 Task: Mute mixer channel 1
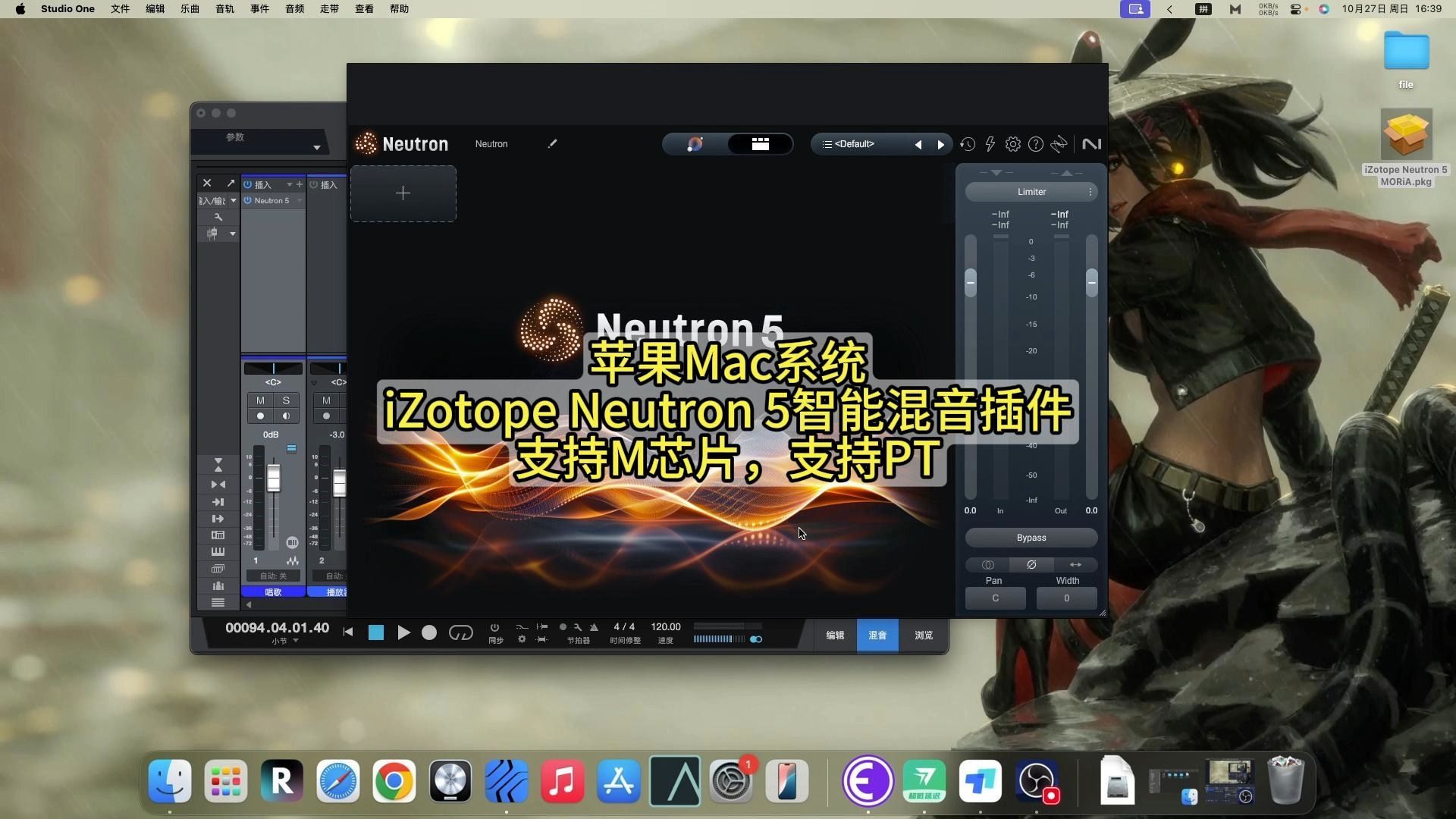click(260, 400)
